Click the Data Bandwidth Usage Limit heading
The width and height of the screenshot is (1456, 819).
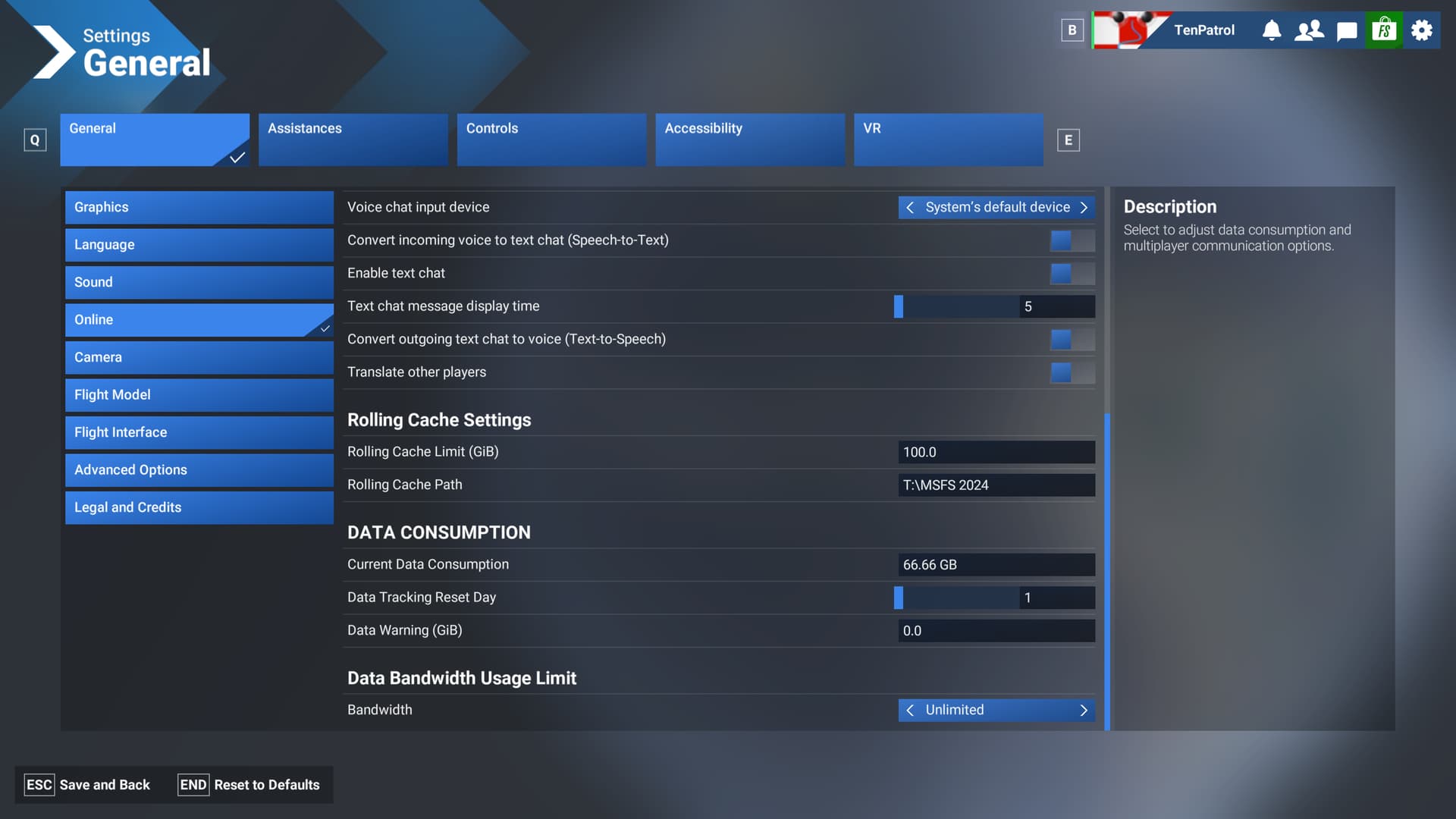click(462, 678)
